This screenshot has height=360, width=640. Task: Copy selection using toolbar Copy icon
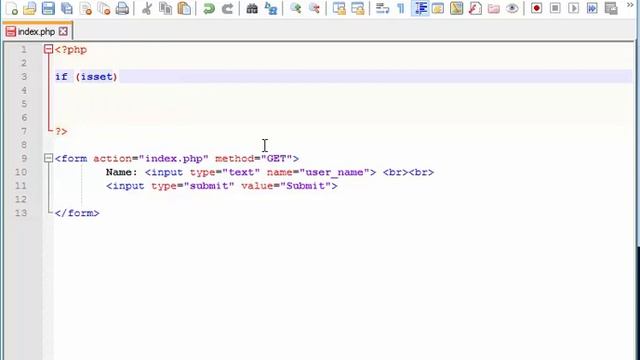click(165, 8)
